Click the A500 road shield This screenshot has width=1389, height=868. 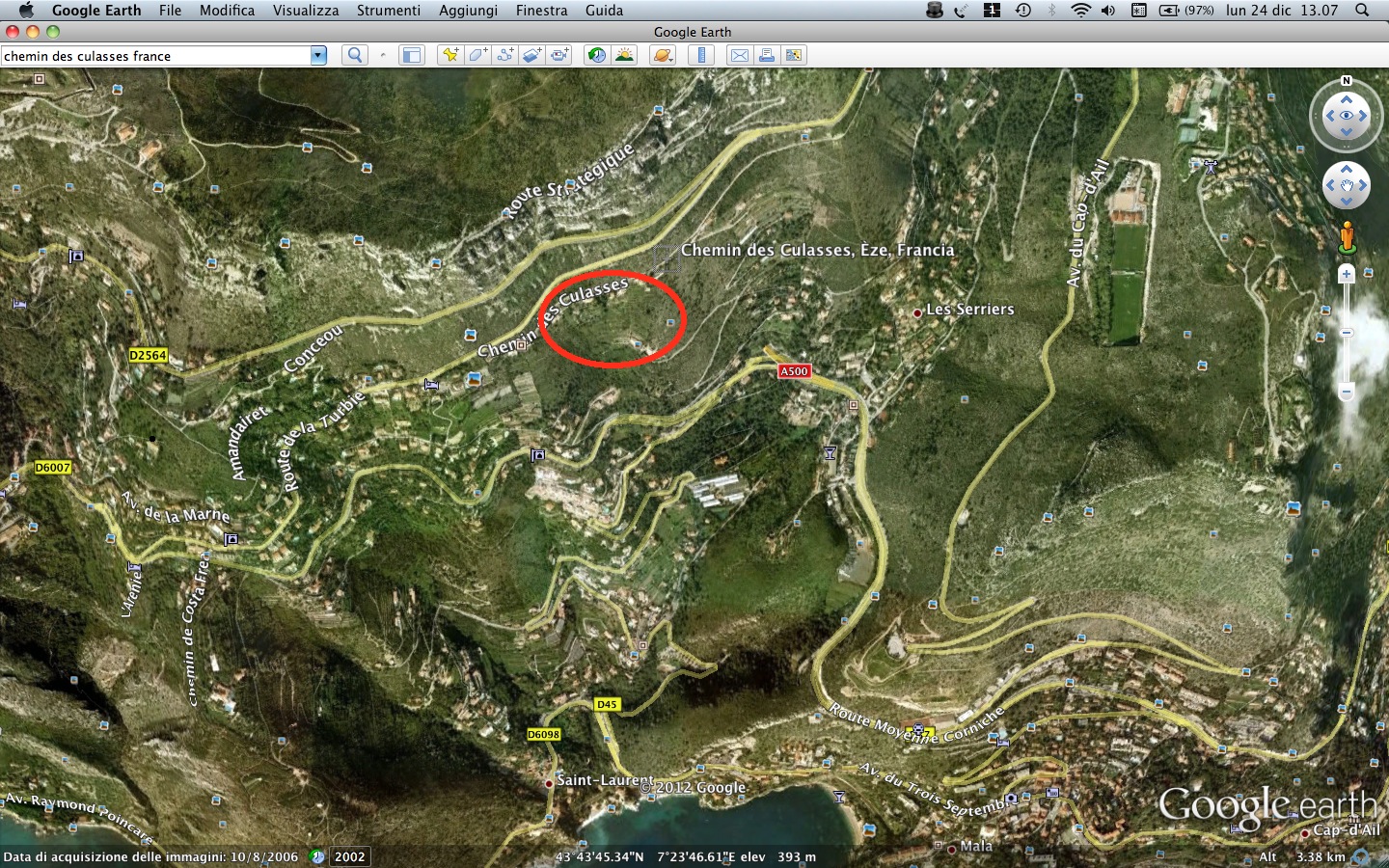coord(794,371)
